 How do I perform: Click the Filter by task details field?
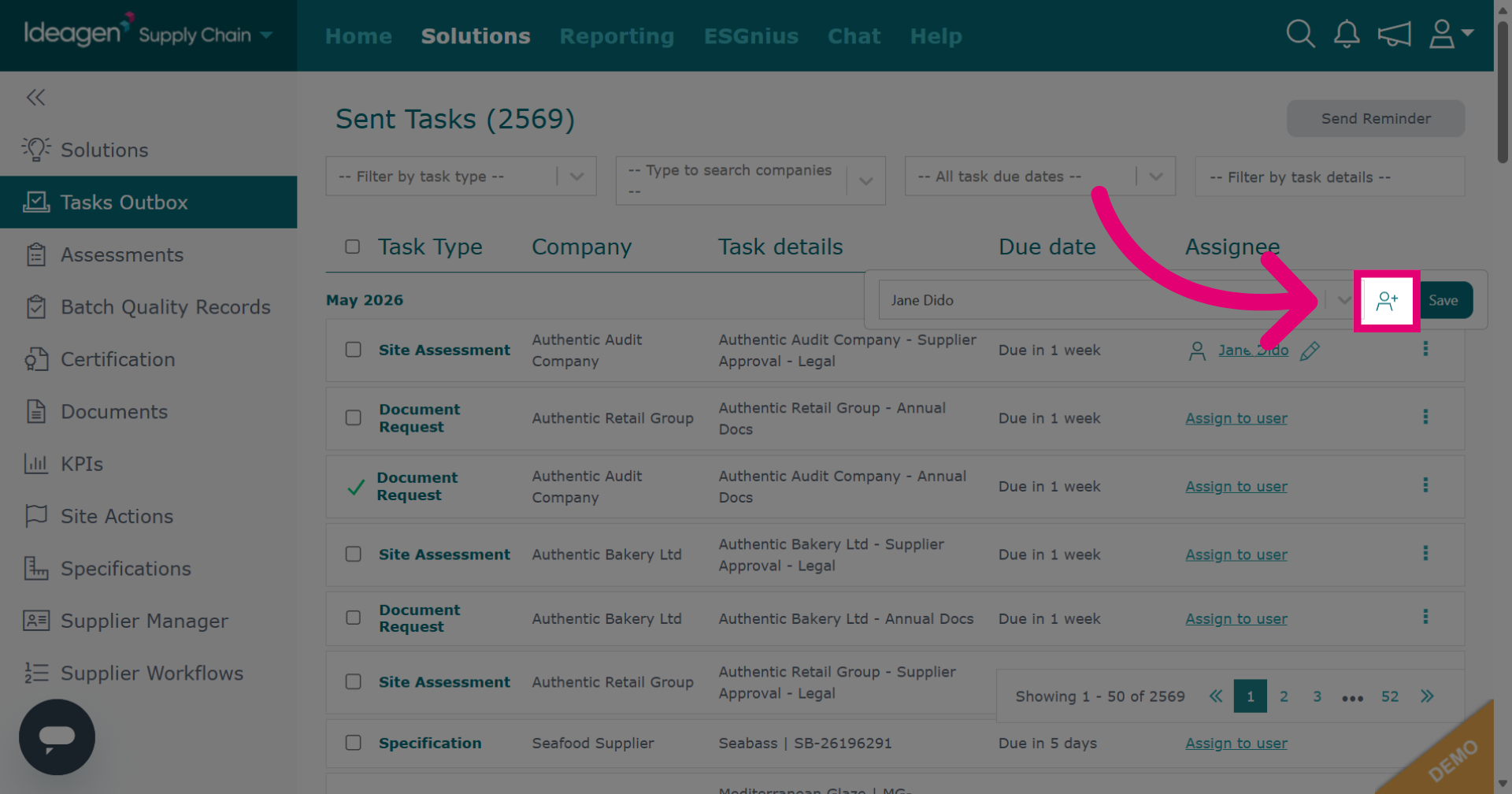pos(1329,176)
